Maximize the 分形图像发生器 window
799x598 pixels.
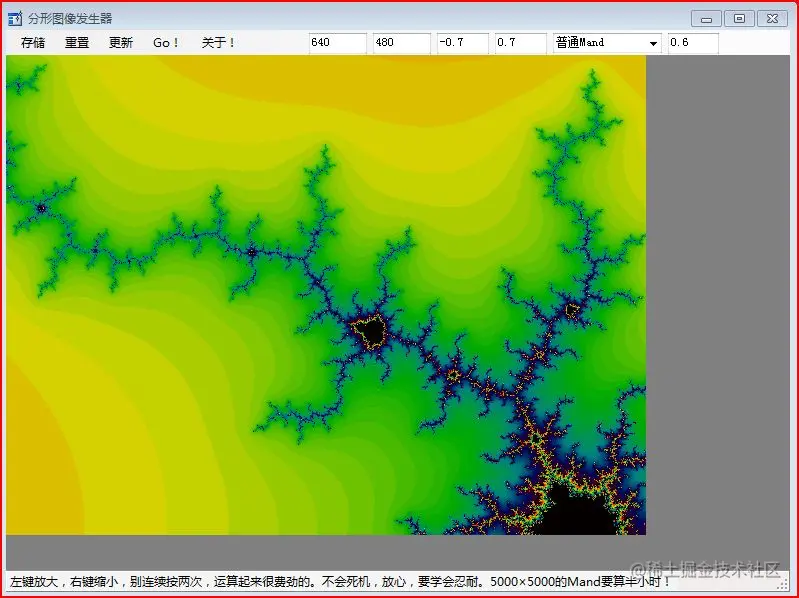click(x=739, y=19)
